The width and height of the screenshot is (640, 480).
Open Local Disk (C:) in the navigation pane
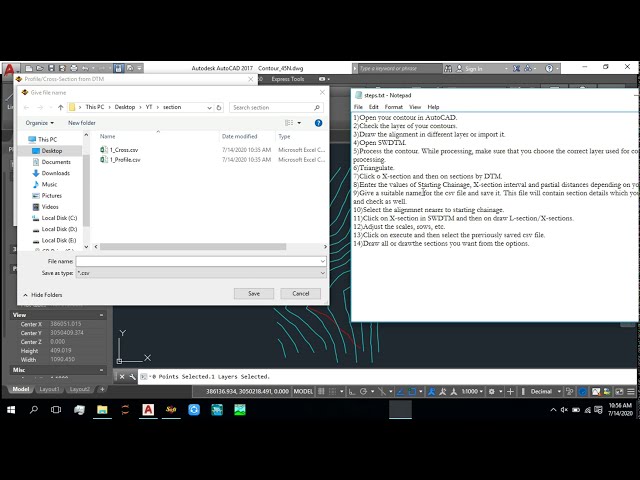coord(59,217)
